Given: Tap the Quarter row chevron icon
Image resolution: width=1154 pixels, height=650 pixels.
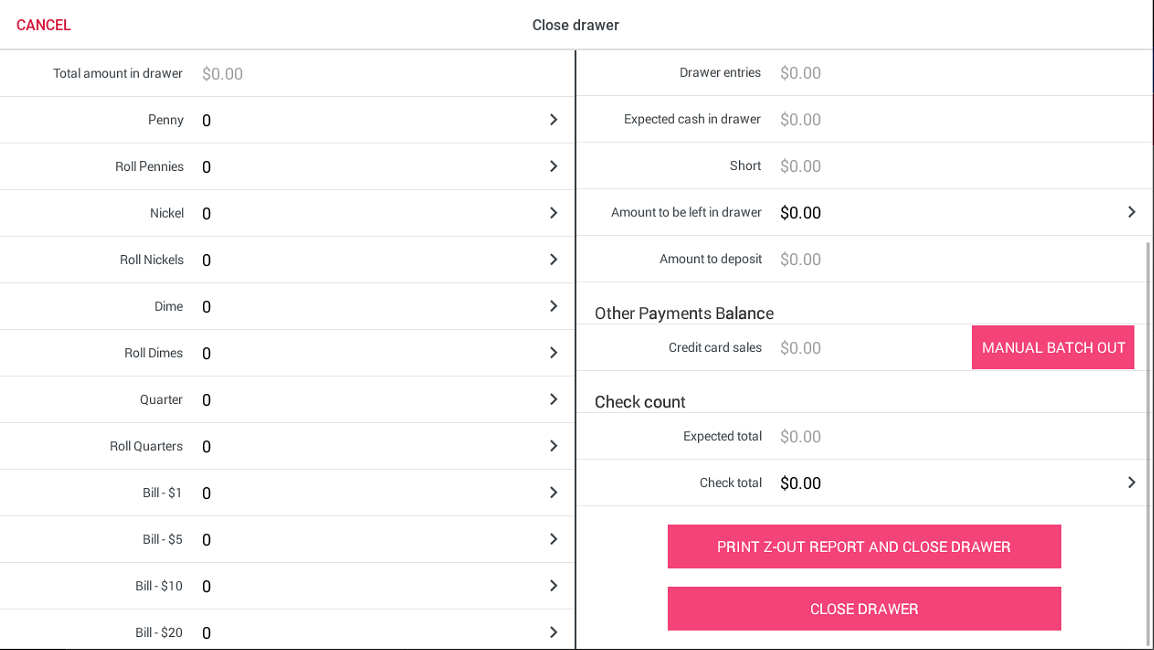Looking at the screenshot, I should point(553,400).
